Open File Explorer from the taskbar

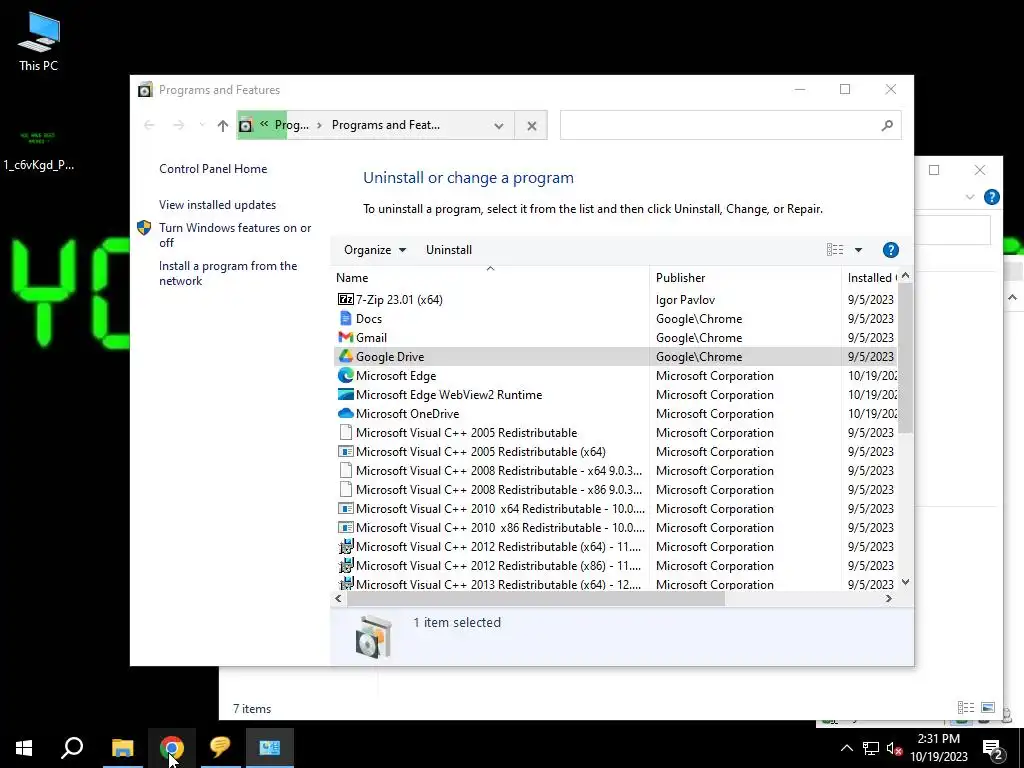(x=122, y=747)
